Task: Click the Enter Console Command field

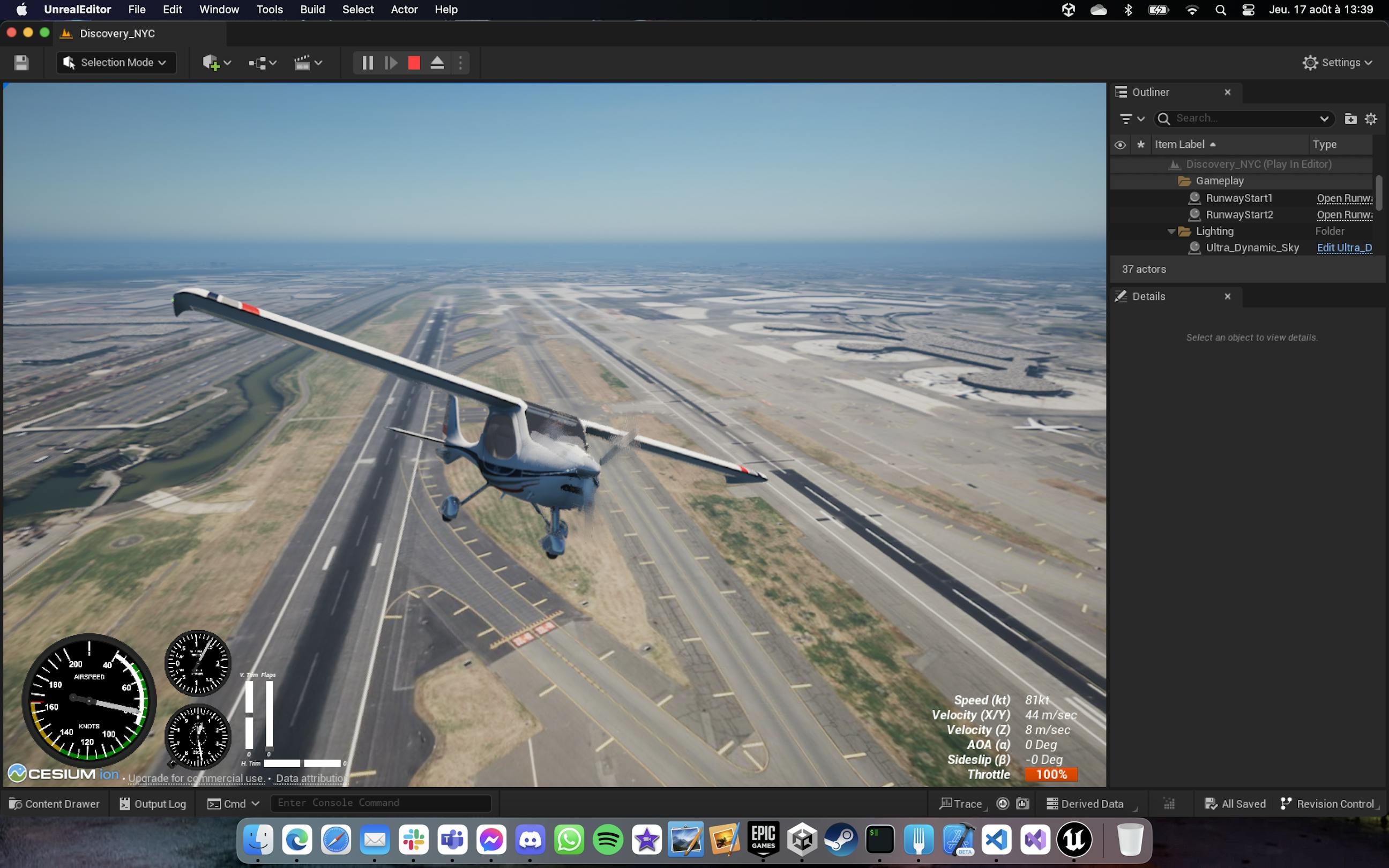Action: (380, 803)
